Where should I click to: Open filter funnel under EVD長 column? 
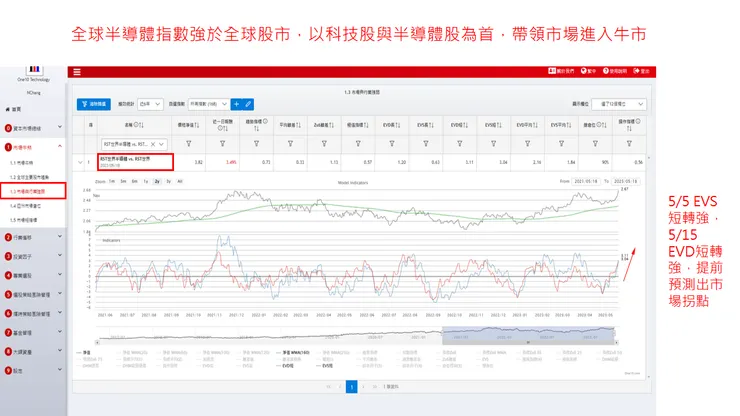click(392, 144)
